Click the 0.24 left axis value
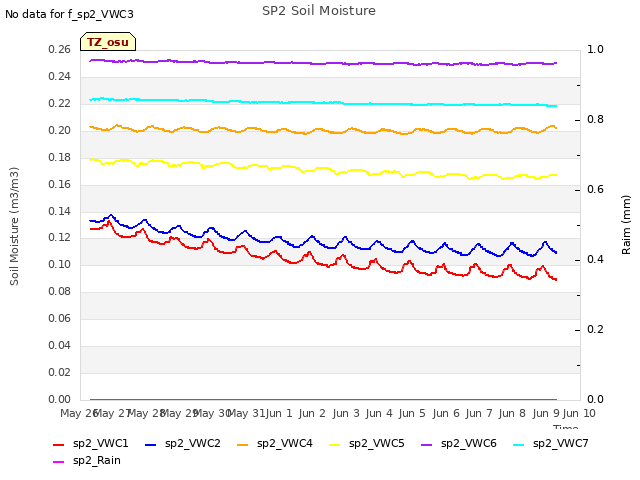 60,77
